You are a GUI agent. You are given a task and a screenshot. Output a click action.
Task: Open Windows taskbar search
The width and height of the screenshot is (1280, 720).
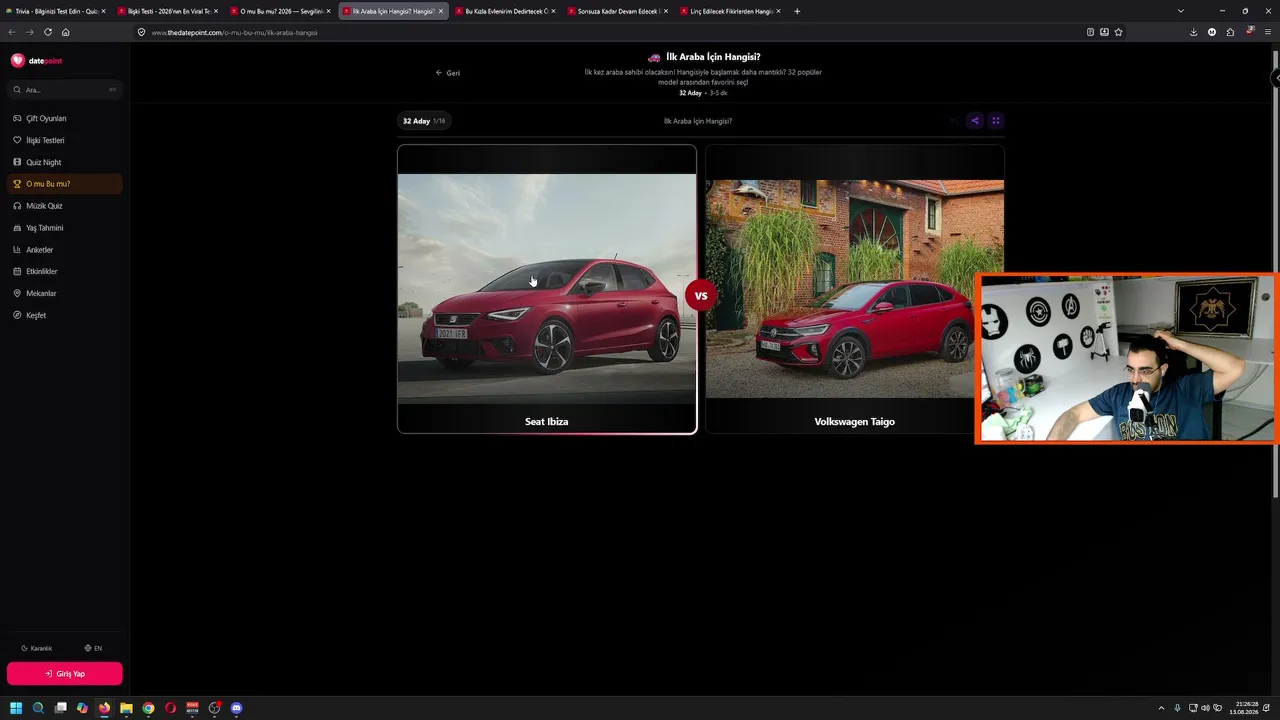[x=38, y=708]
